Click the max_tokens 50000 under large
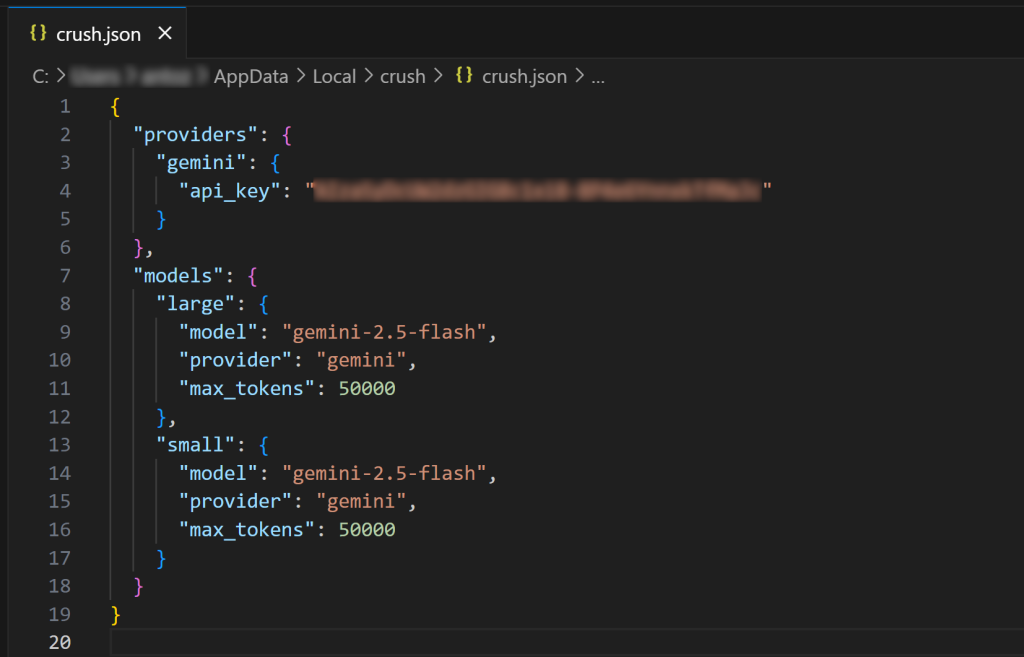This screenshot has width=1024, height=657. point(367,389)
